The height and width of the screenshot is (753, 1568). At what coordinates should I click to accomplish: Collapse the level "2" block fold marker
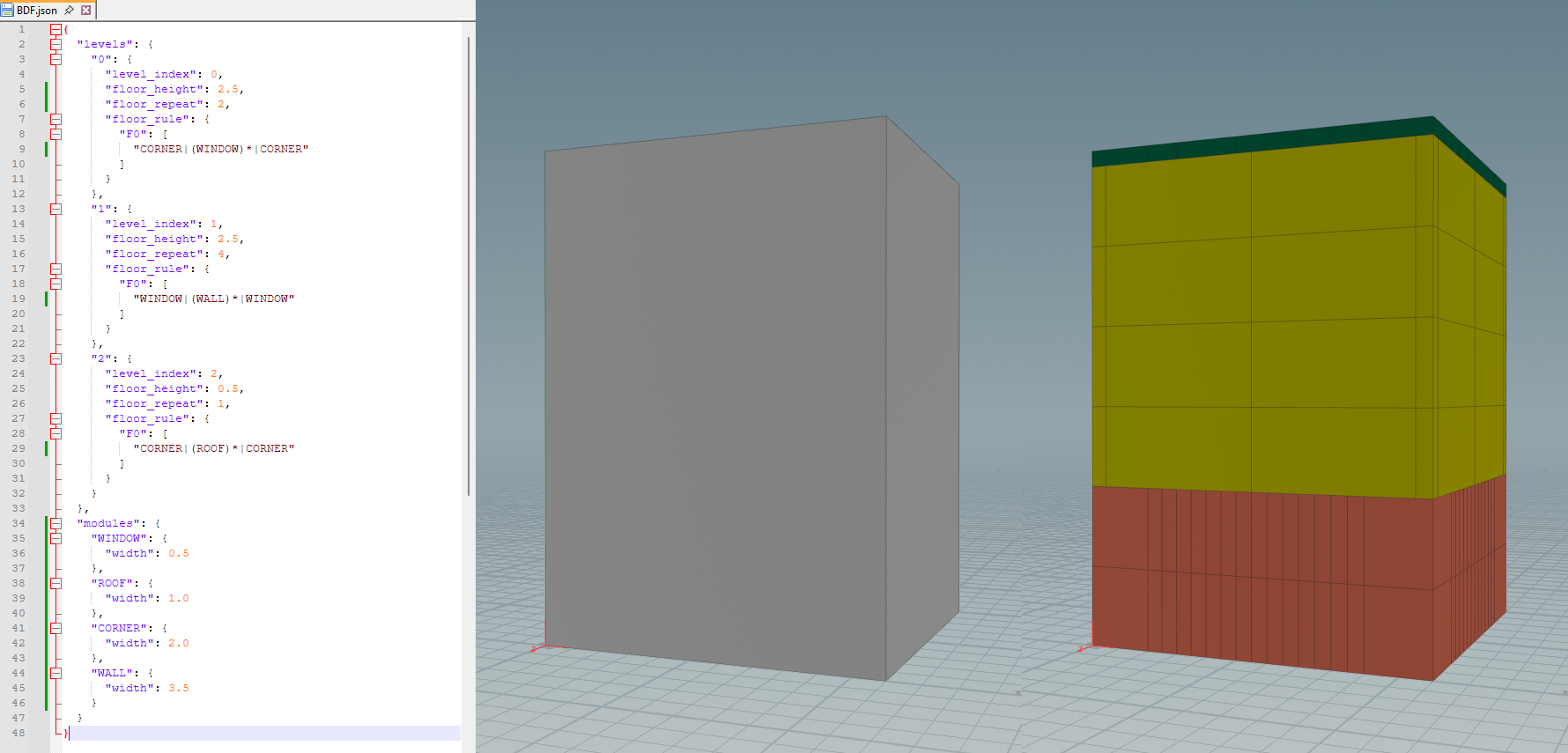[x=55, y=358]
